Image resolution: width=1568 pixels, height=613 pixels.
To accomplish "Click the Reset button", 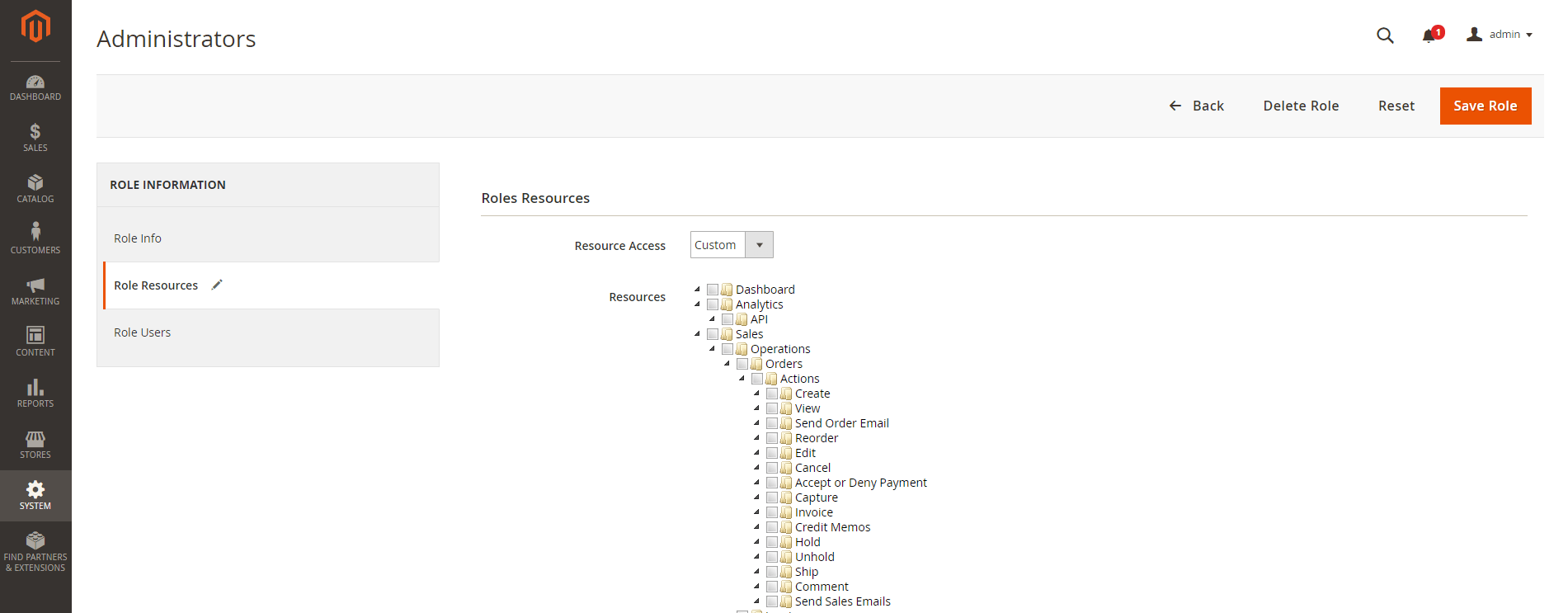I will pyautogui.click(x=1396, y=106).
